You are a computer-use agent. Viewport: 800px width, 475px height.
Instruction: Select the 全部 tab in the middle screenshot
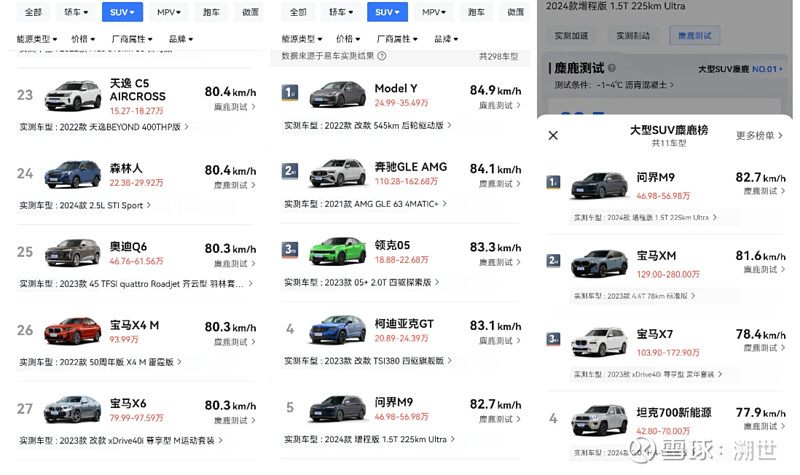coord(298,12)
